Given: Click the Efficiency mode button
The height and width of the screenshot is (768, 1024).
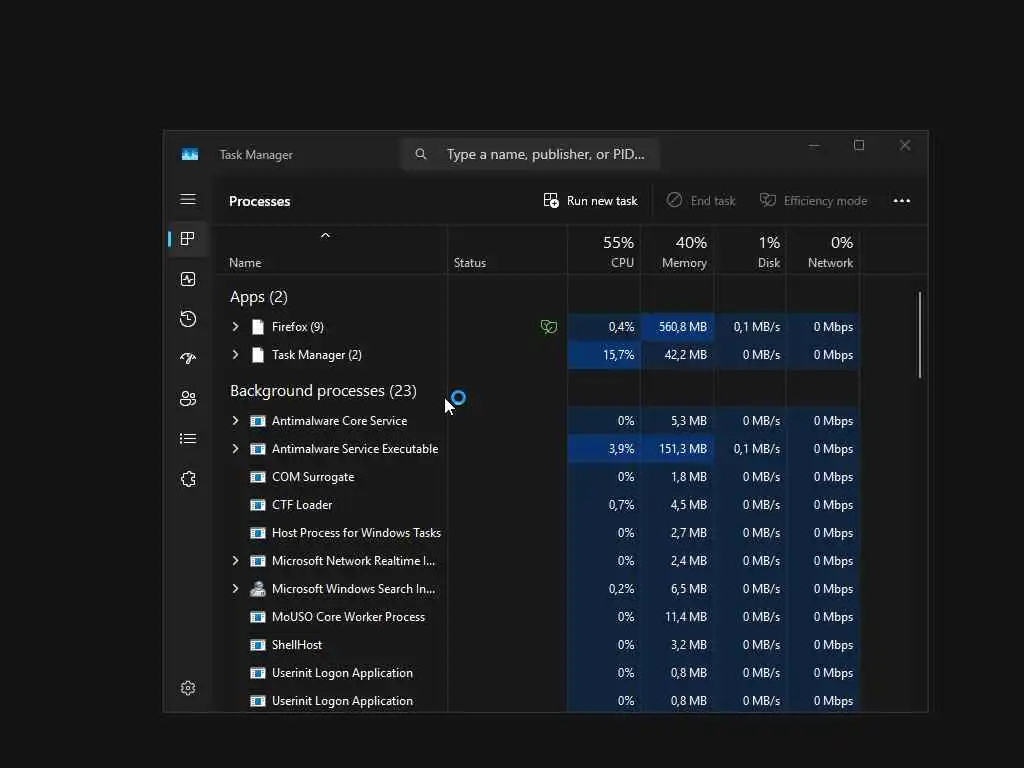Looking at the screenshot, I should click(x=813, y=200).
